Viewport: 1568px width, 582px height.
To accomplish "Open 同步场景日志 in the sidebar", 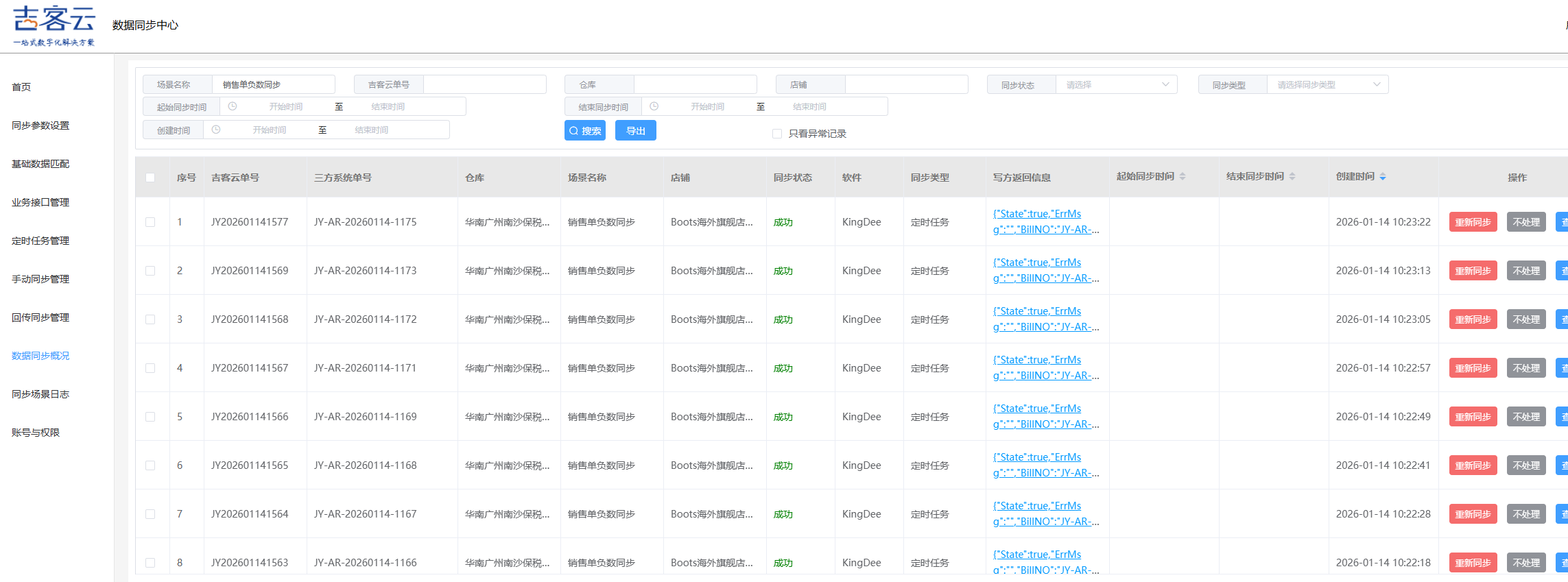I will [x=40, y=394].
